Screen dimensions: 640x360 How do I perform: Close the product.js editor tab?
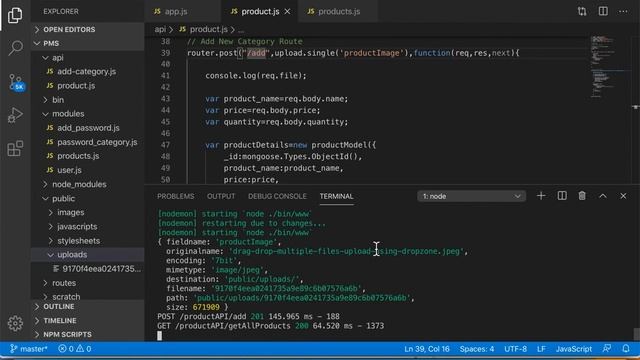coord(287,11)
